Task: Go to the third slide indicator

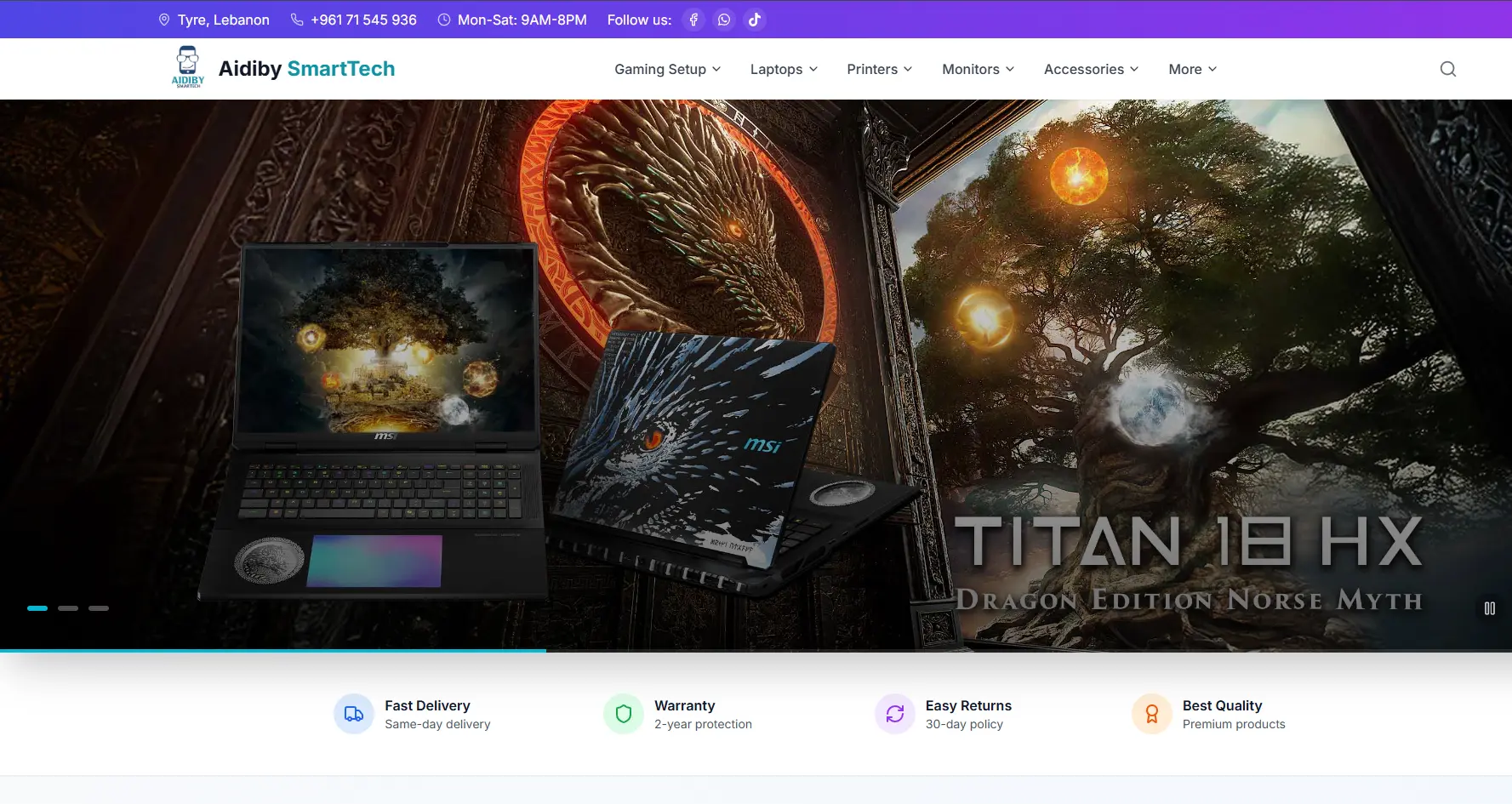Action: click(99, 608)
